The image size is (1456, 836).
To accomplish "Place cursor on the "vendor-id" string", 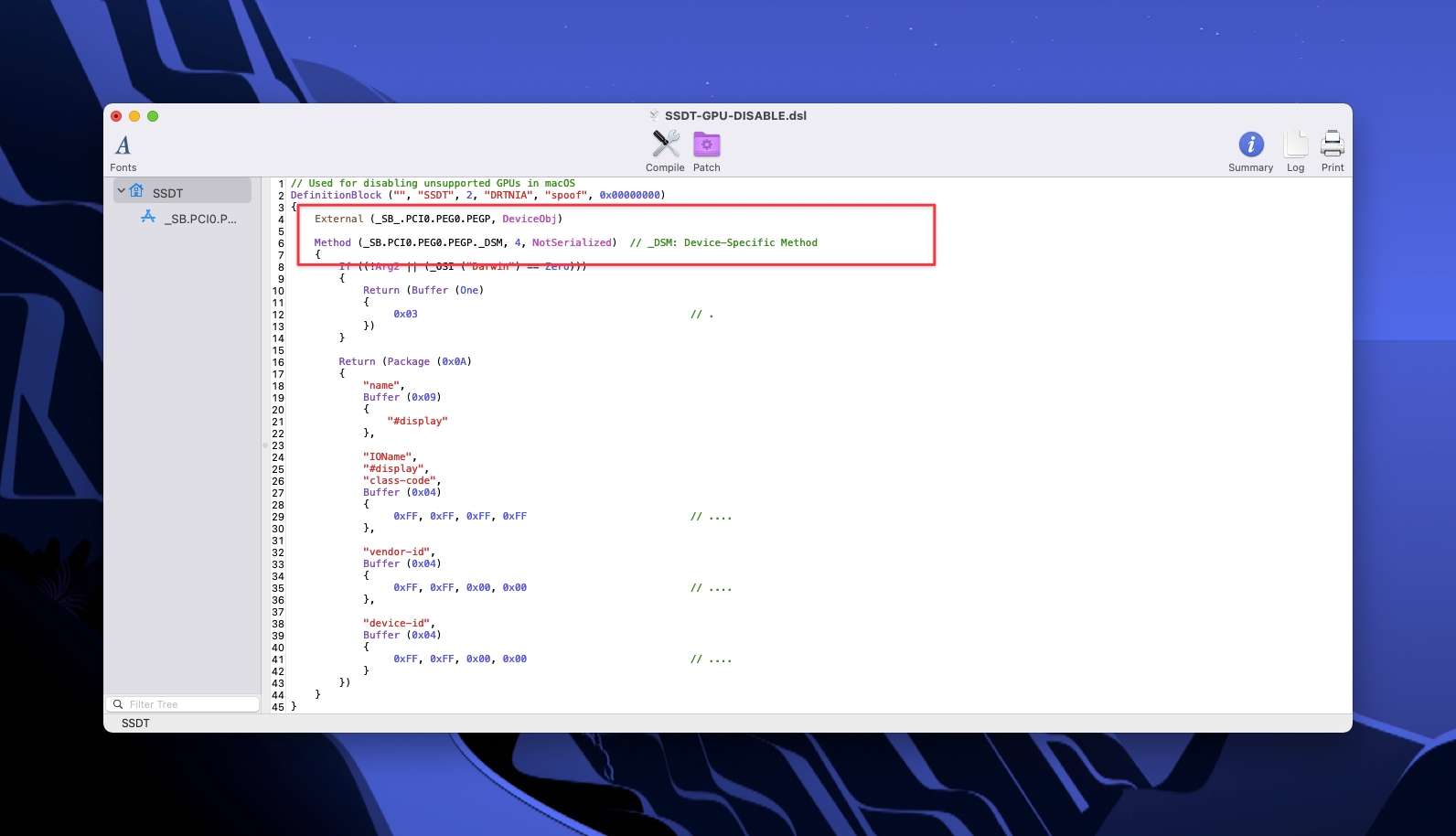I will click(x=399, y=552).
